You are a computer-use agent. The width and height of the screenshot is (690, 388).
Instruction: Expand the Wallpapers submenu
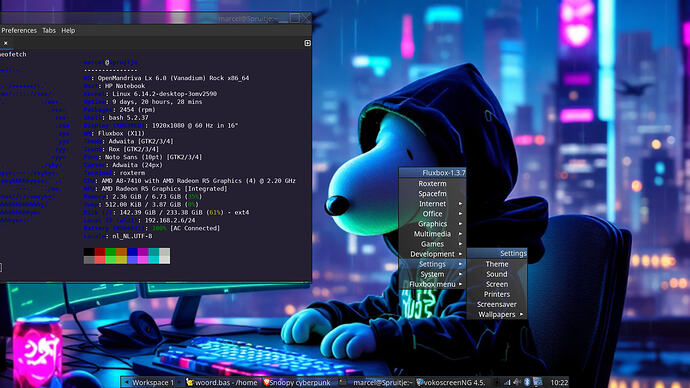pyautogui.click(x=497, y=315)
